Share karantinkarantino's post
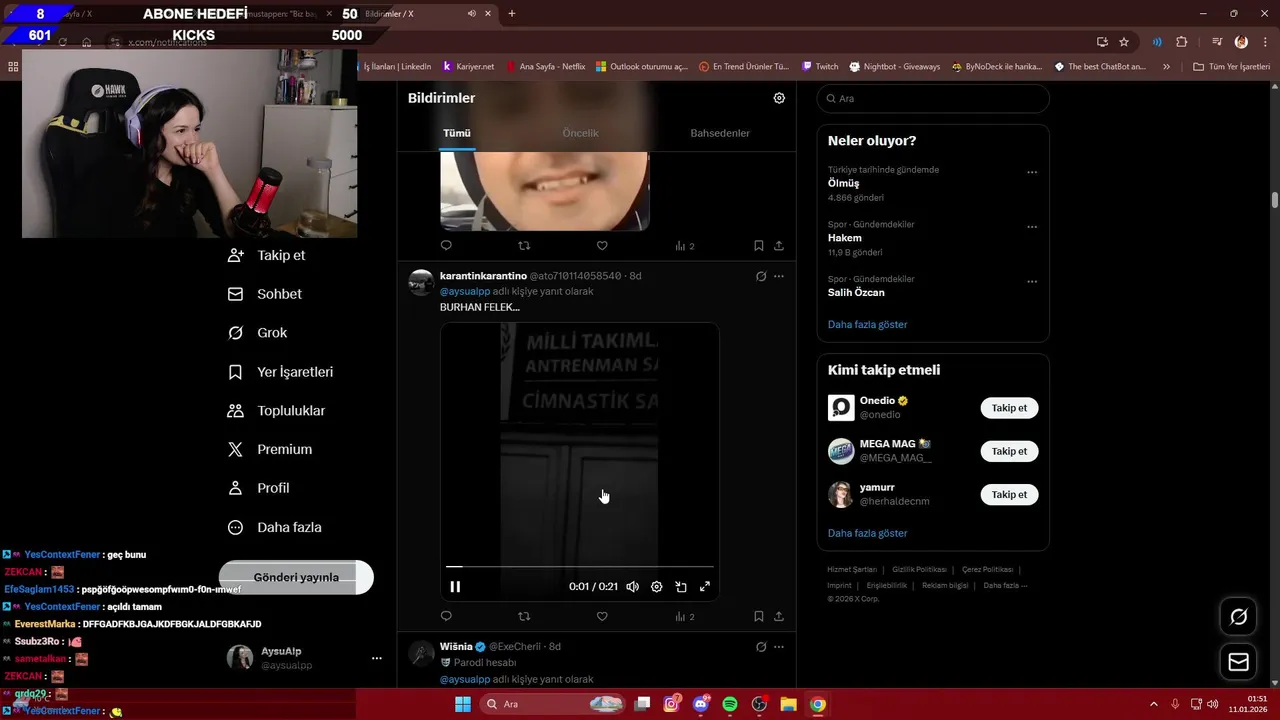 point(779,616)
